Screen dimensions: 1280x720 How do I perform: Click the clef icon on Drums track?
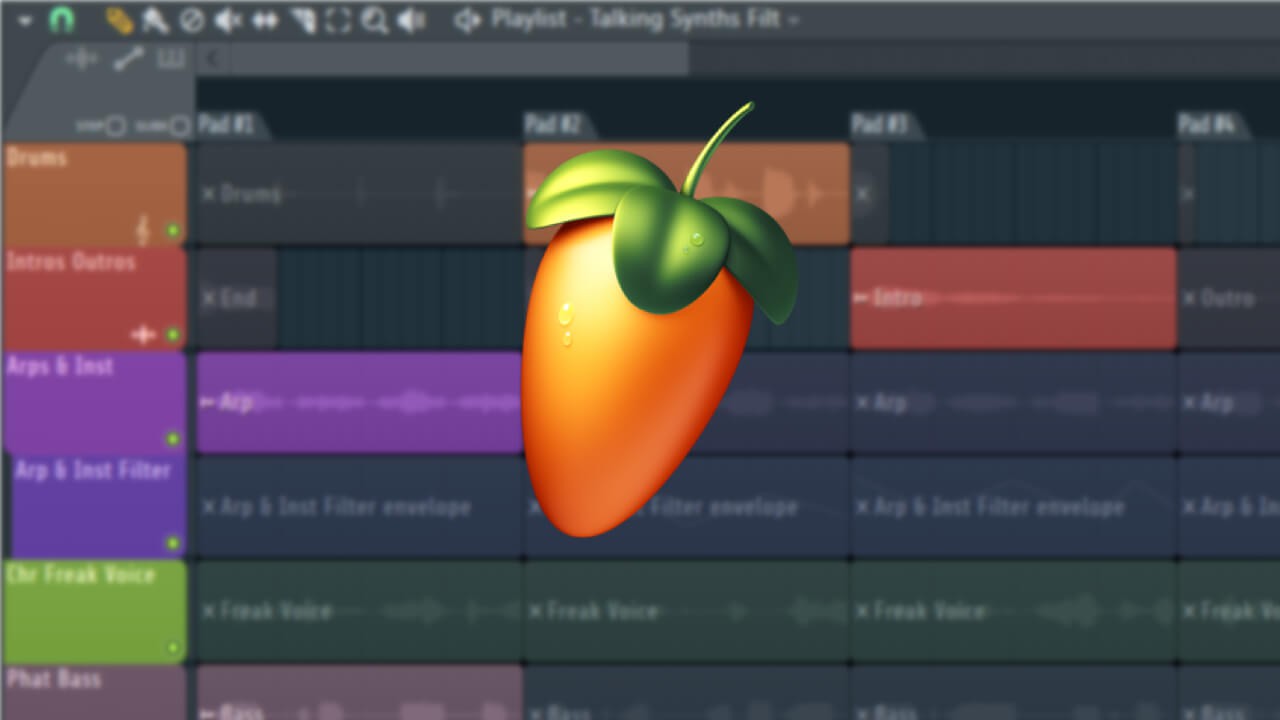click(x=143, y=230)
